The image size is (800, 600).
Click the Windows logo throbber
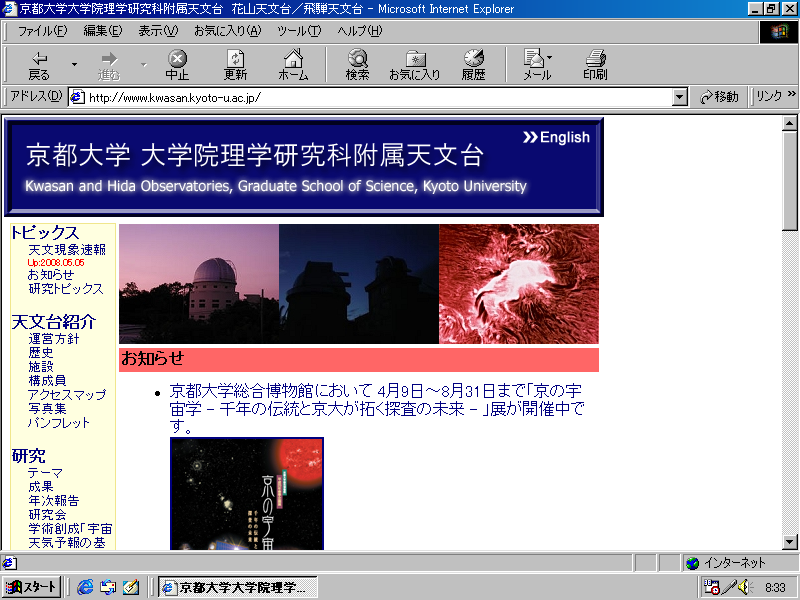(x=779, y=32)
